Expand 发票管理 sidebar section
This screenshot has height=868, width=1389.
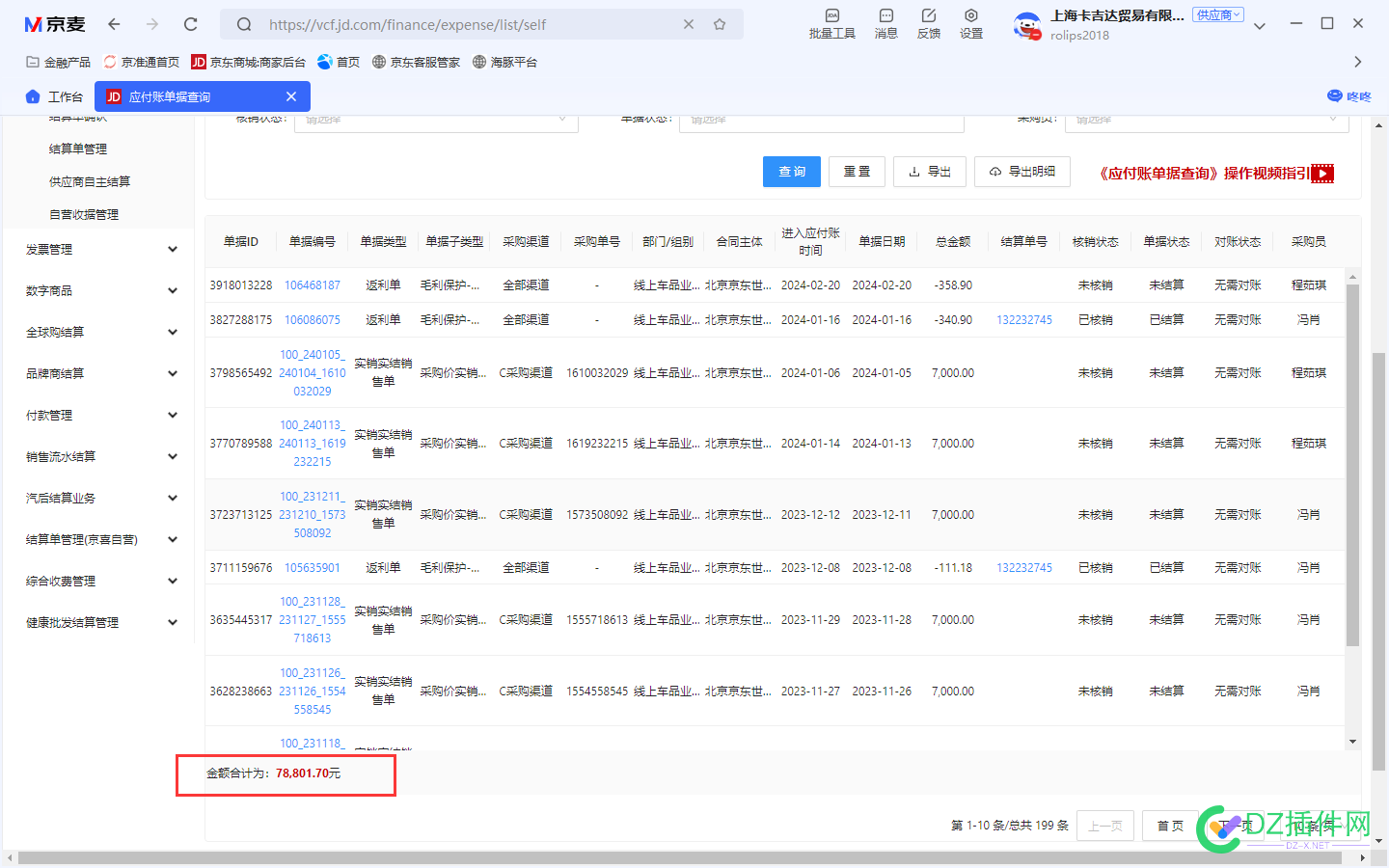click(101, 249)
